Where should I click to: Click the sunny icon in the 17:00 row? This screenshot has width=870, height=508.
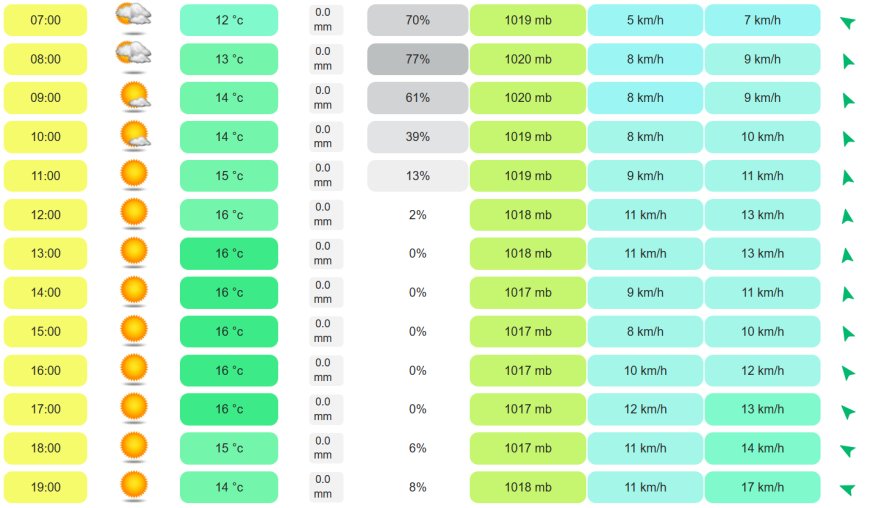tap(134, 408)
